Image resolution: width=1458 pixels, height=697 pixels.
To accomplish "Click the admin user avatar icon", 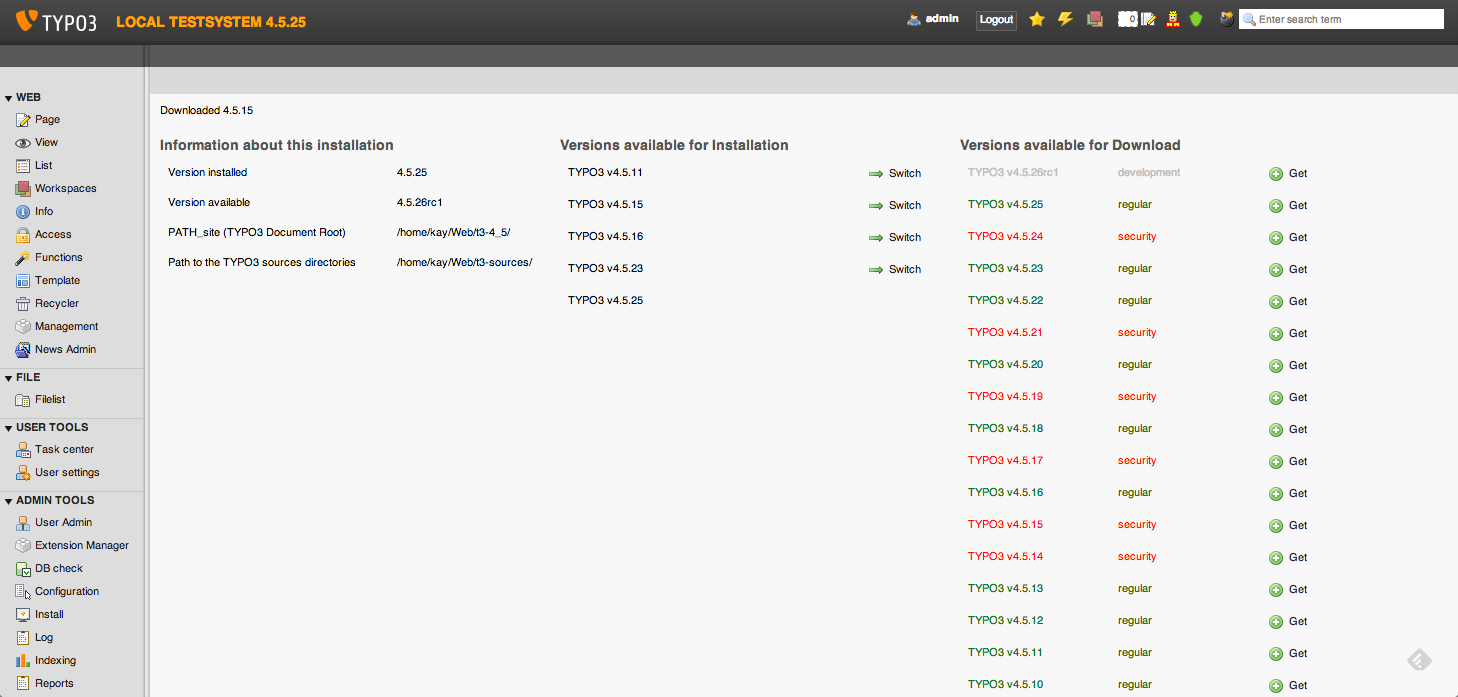I will click(914, 19).
